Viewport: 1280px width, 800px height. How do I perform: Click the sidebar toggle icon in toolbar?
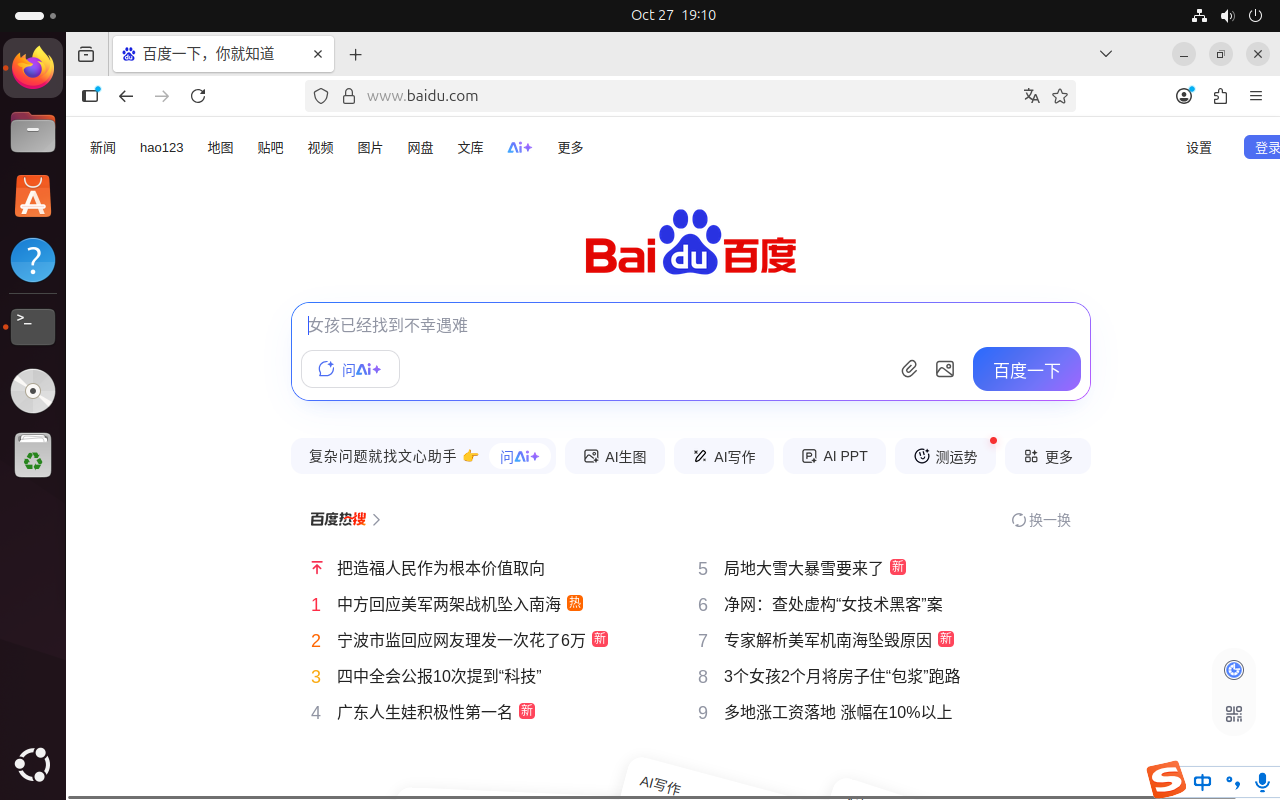[x=91, y=96]
